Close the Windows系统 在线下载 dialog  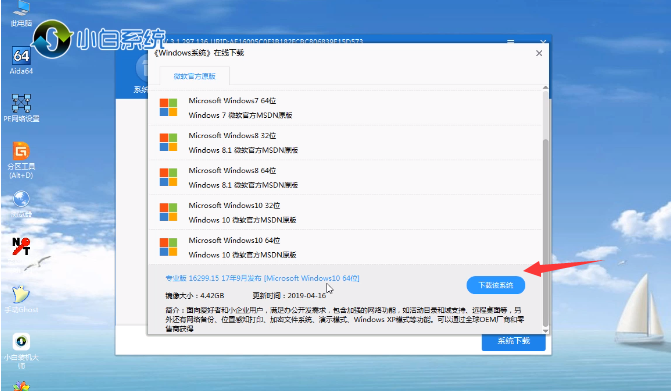pos(539,53)
